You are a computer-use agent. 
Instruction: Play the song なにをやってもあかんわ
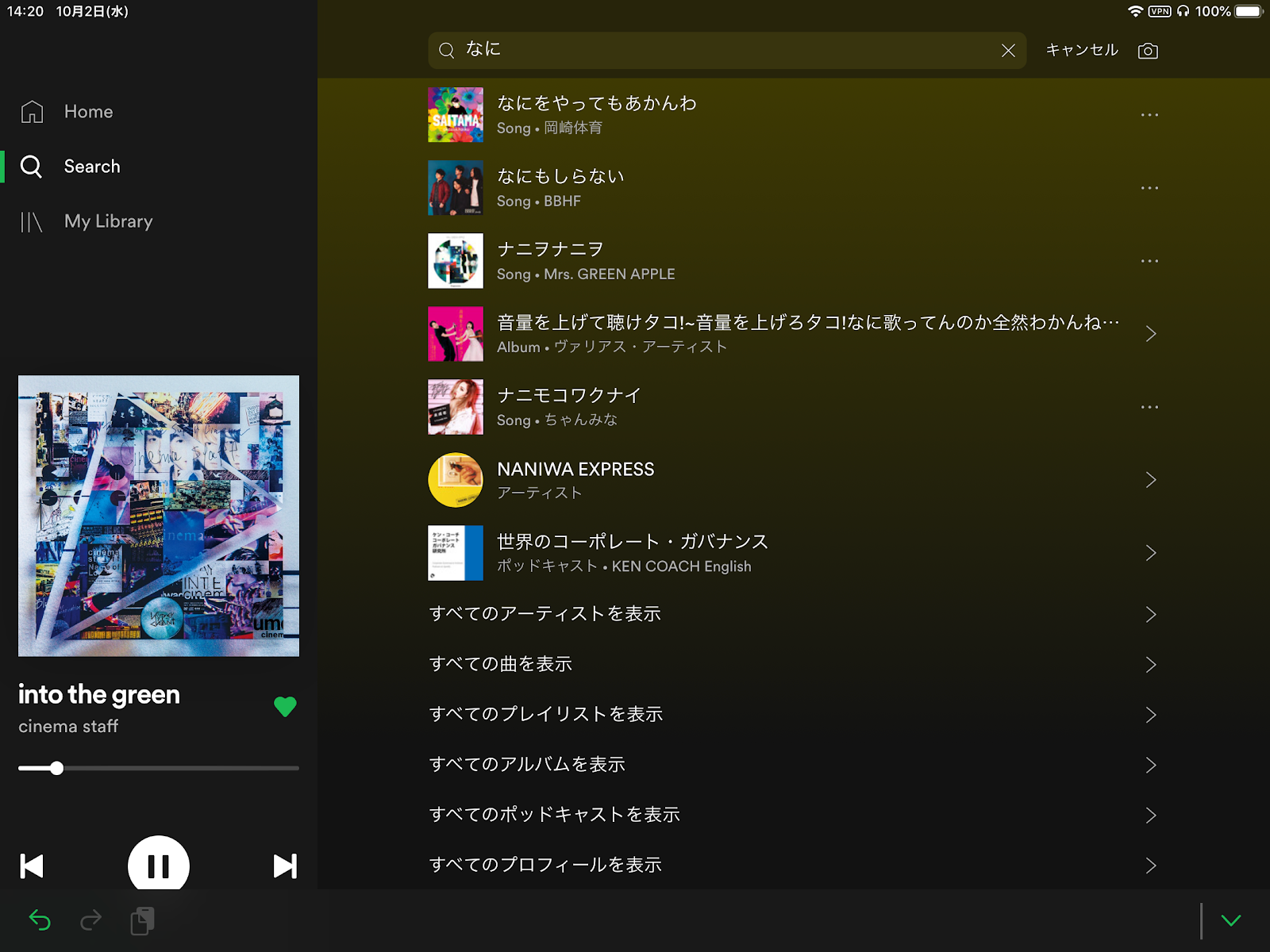794,115
